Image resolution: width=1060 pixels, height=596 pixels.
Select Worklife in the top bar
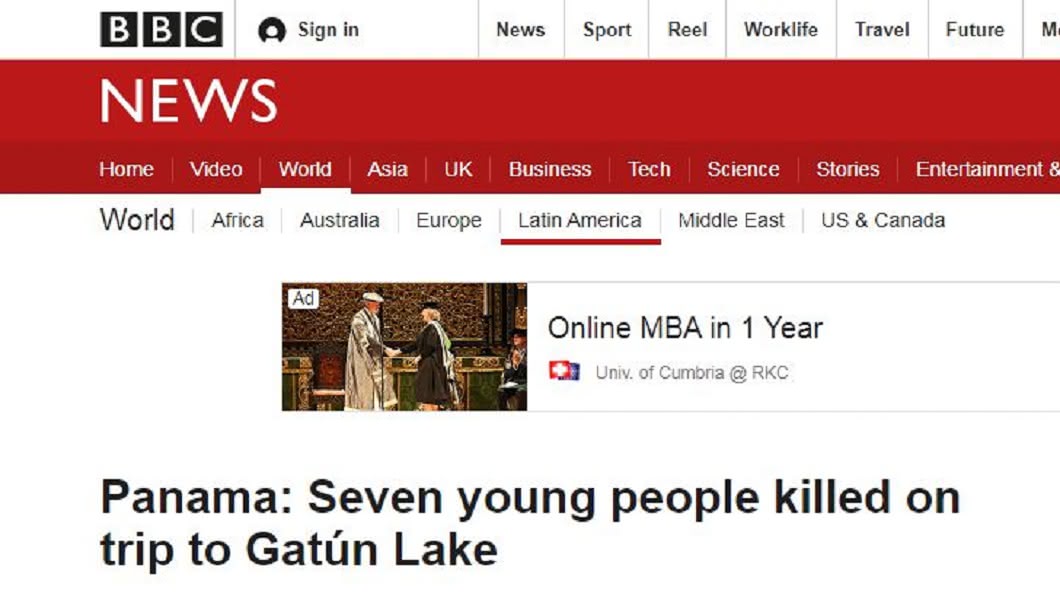781,30
